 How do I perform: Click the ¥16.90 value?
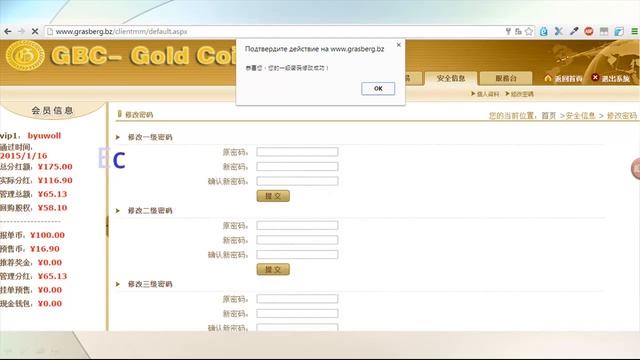coord(44,249)
